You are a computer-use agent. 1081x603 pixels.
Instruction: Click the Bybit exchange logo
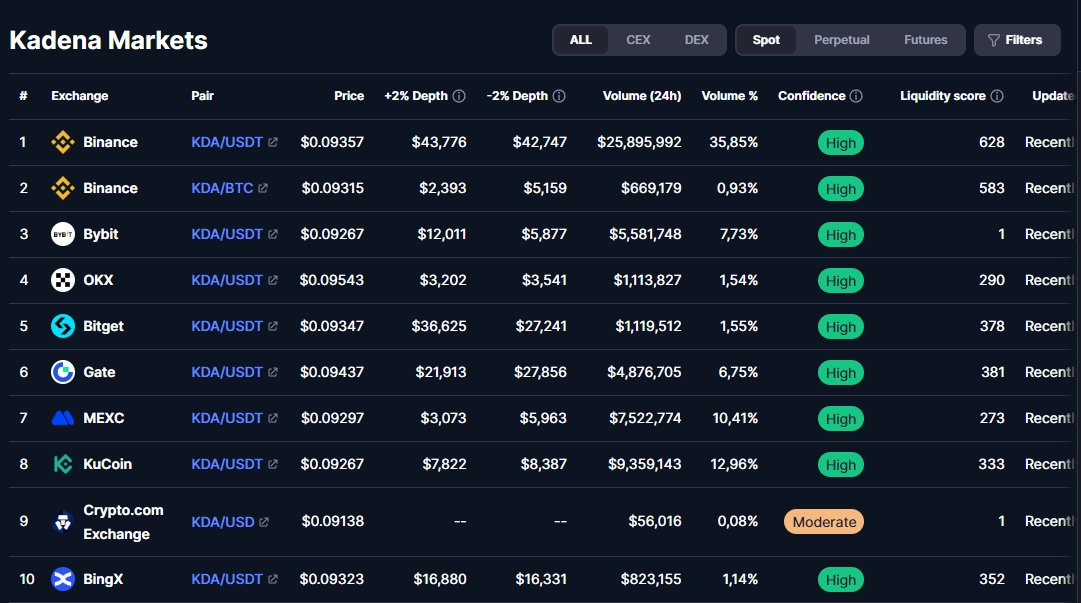coord(63,234)
